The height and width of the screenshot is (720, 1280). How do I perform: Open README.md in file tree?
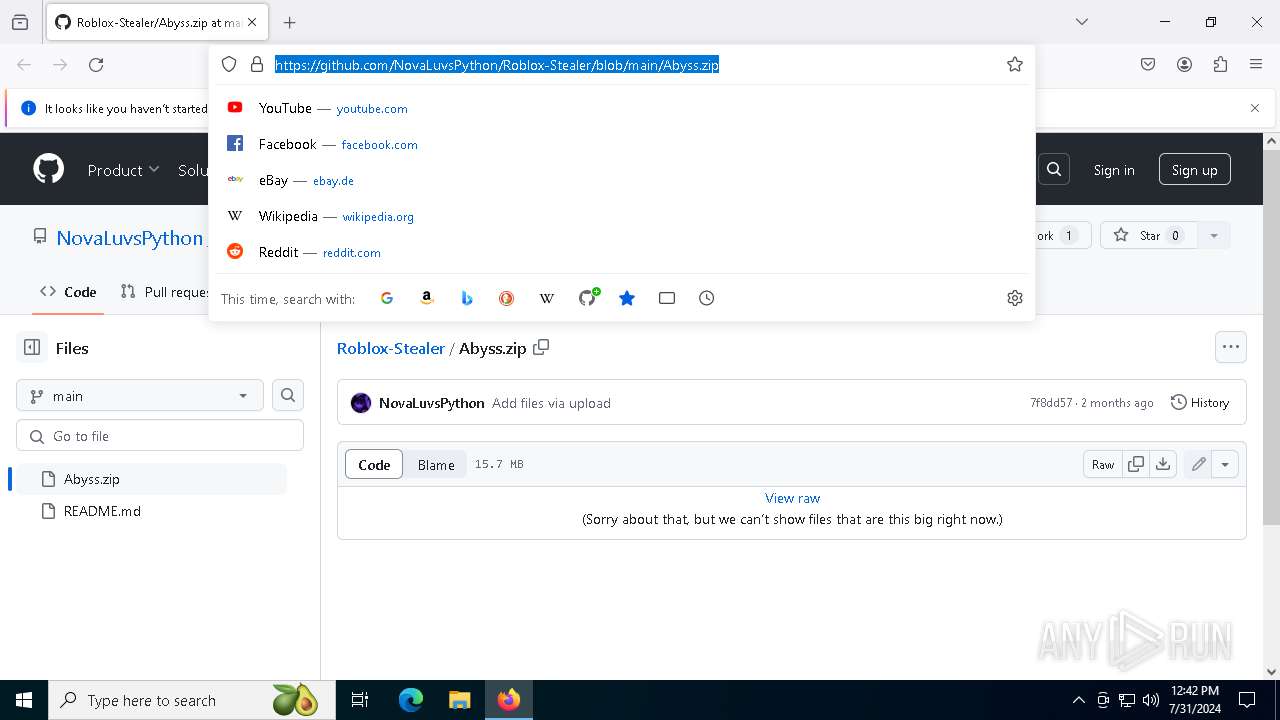(150, 511)
